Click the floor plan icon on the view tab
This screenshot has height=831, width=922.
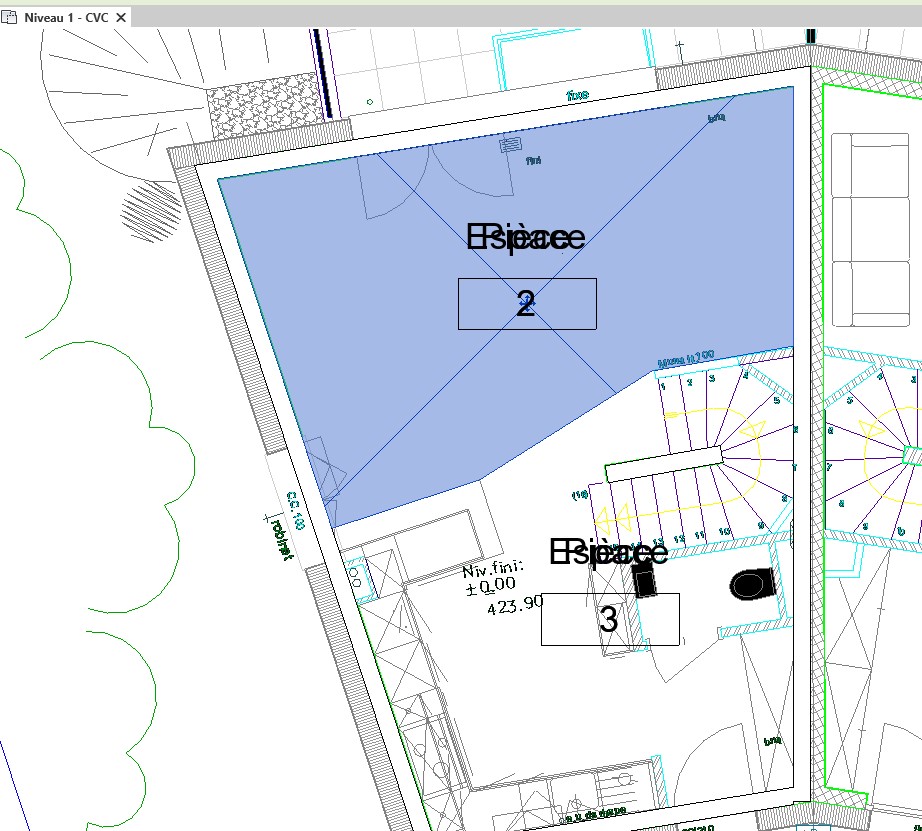point(12,18)
